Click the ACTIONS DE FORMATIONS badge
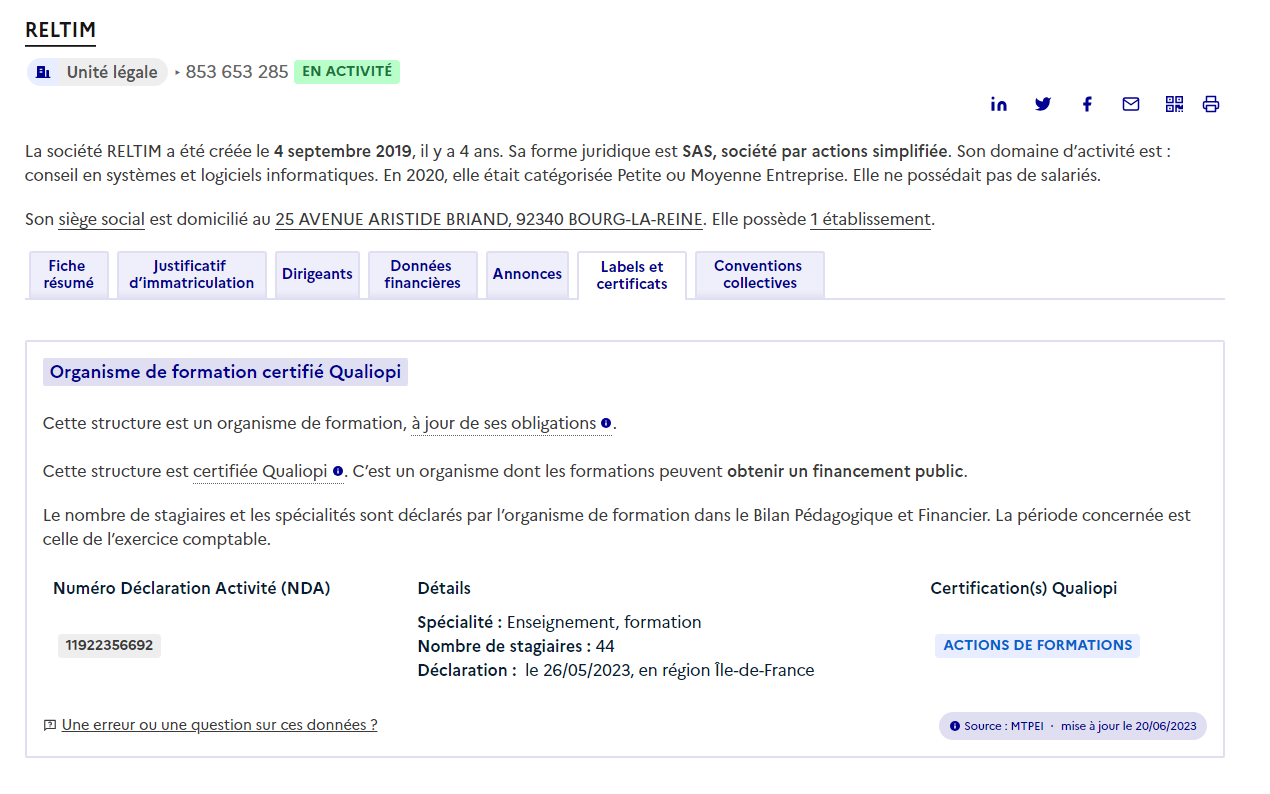Image resolution: width=1270 pixels, height=794 pixels. 1037,646
